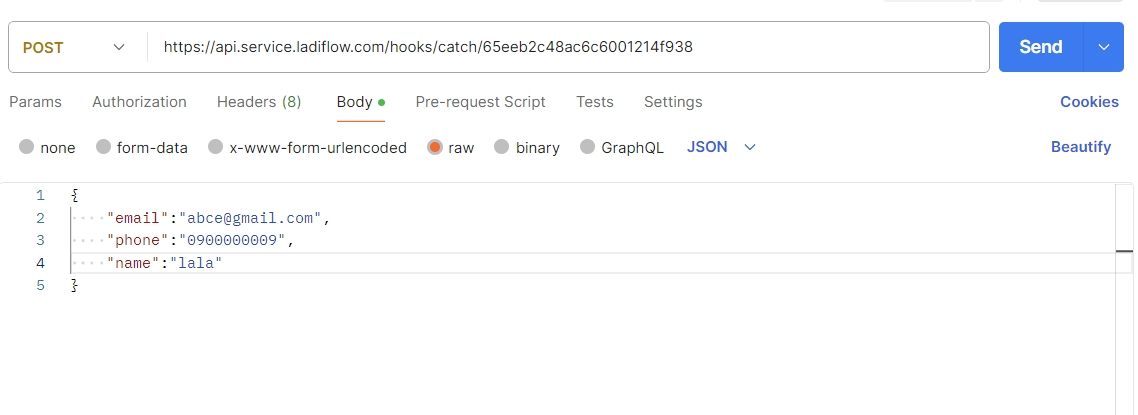
Task: Switch to Headers (8) tab
Action: point(259,102)
